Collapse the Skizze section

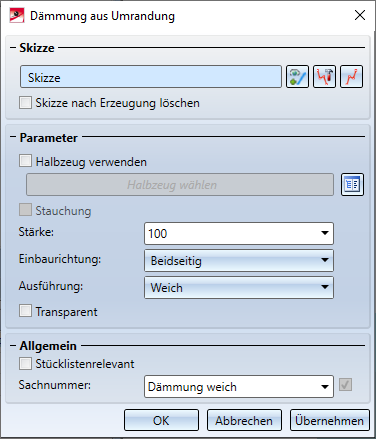pos(13,48)
